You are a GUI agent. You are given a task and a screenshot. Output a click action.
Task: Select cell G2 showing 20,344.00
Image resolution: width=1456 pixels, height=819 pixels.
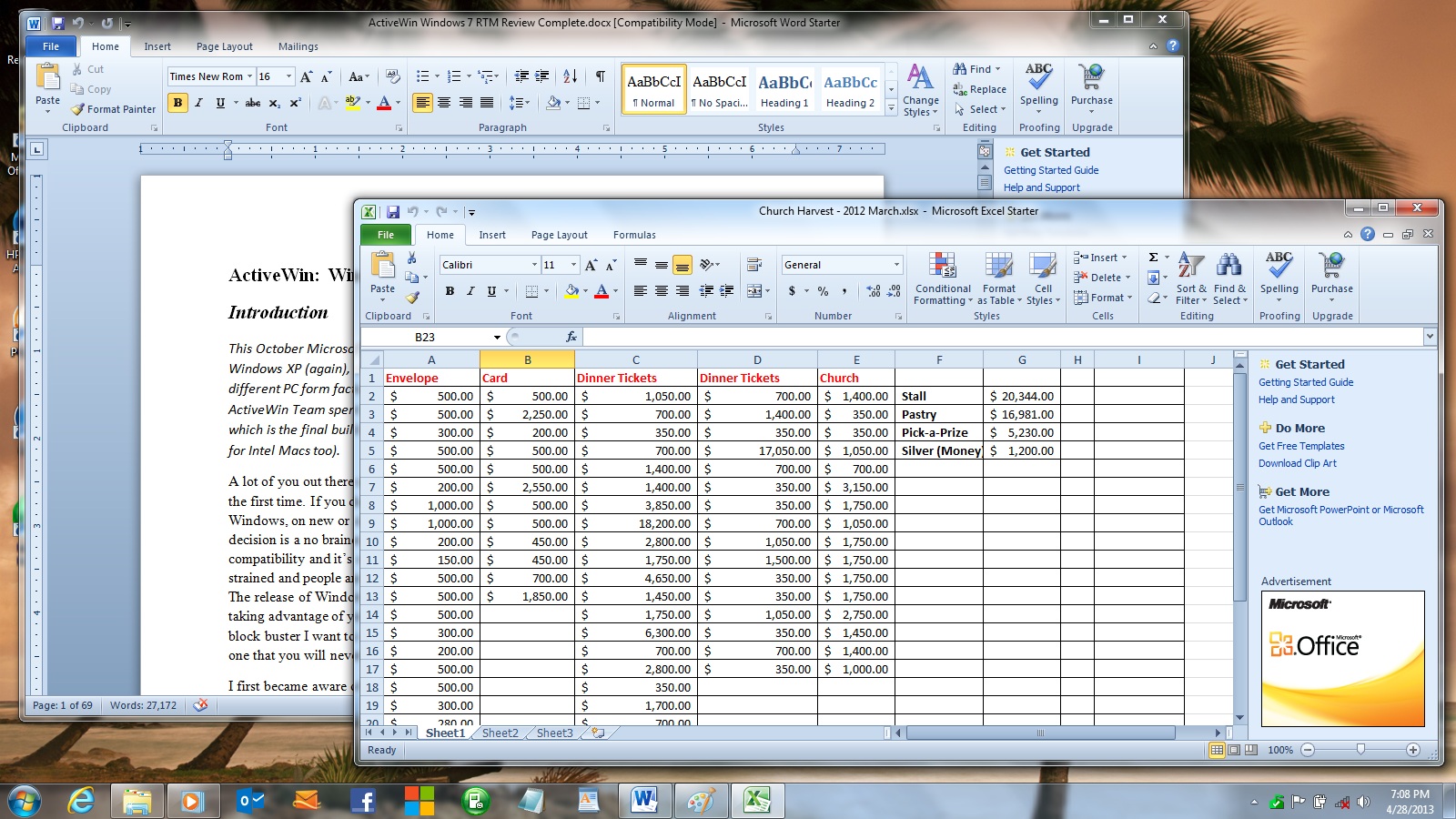[1022, 396]
